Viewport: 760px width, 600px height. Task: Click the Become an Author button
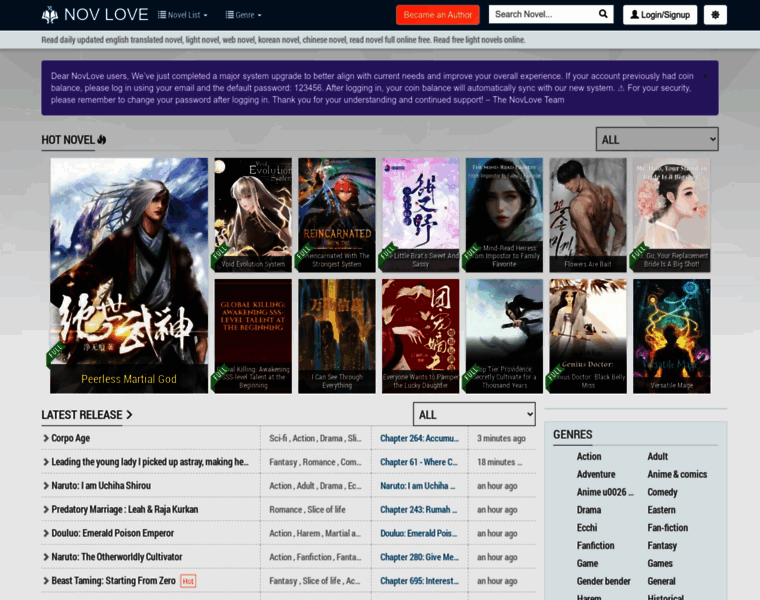[x=438, y=15]
